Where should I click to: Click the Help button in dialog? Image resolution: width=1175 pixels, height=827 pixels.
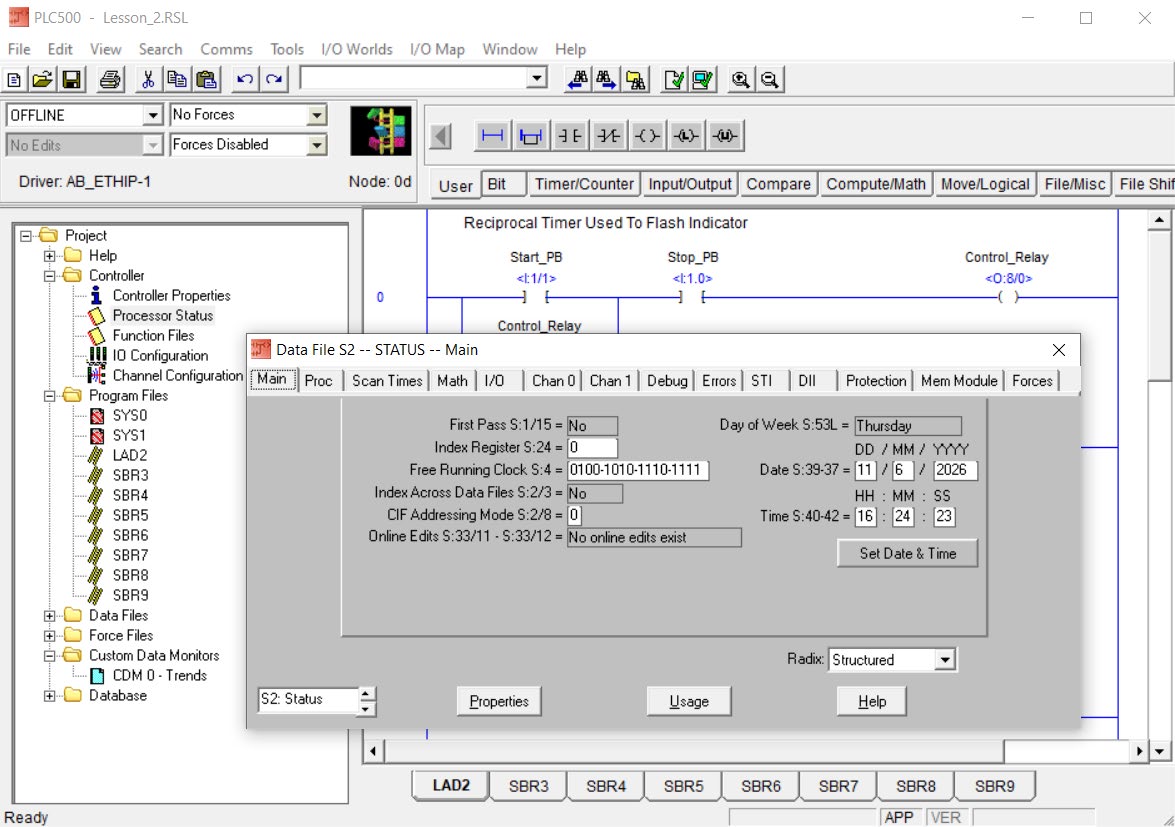pyautogui.click(x=872, y=702)
